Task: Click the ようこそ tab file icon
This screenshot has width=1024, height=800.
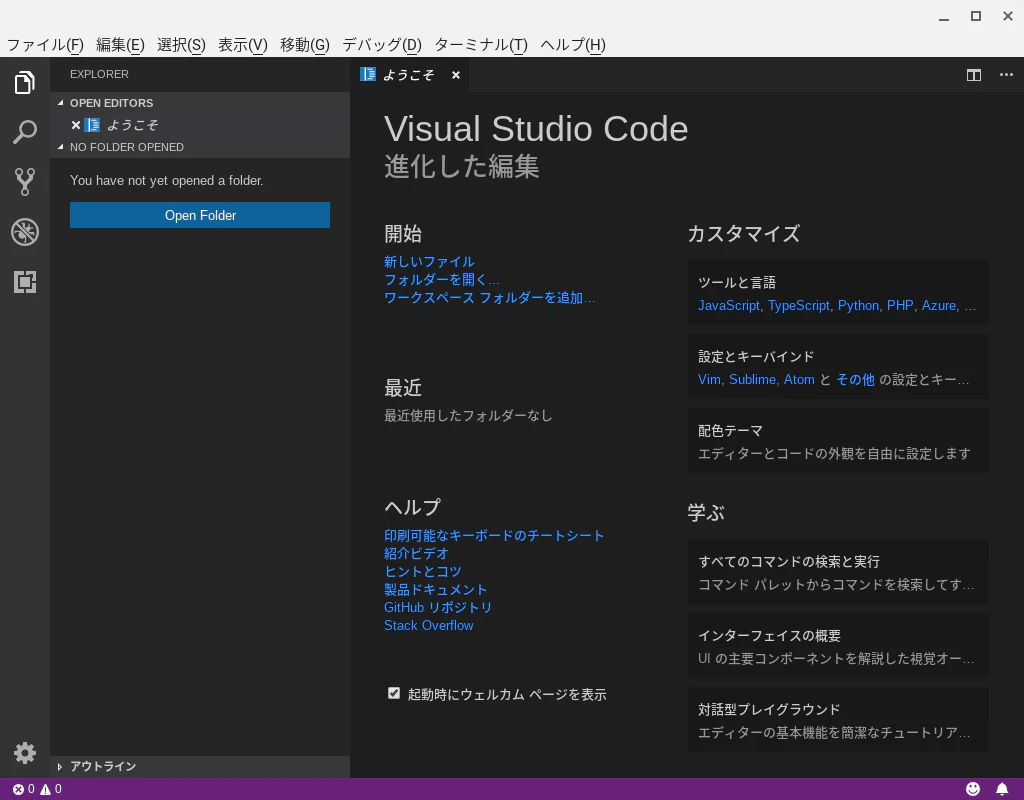Action: pos(368,74)
